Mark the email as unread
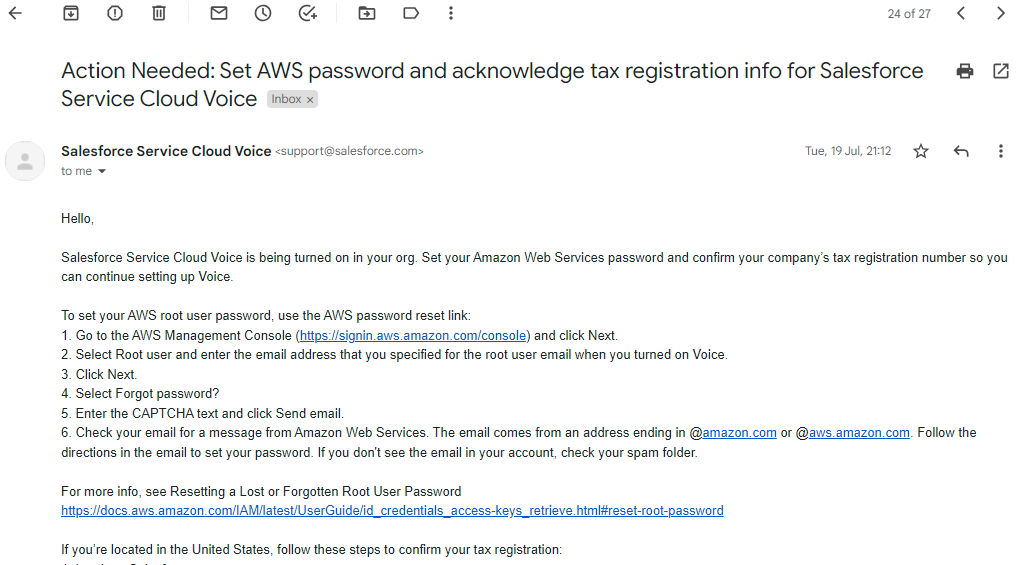This screenshot has width=1021, height=565. [219, 13]
